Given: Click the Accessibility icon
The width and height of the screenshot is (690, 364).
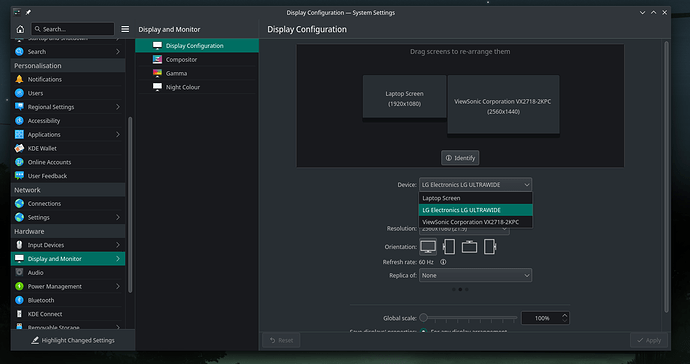Looking at the screenshot, I should click(x=19, y=121).
